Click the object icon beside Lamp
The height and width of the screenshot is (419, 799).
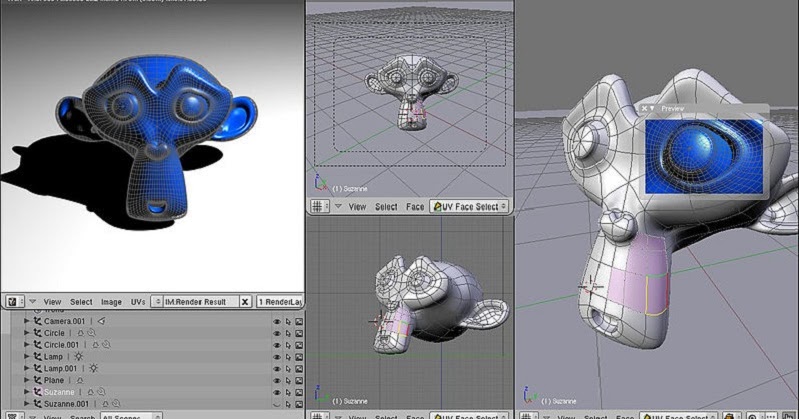pos(37,356)
